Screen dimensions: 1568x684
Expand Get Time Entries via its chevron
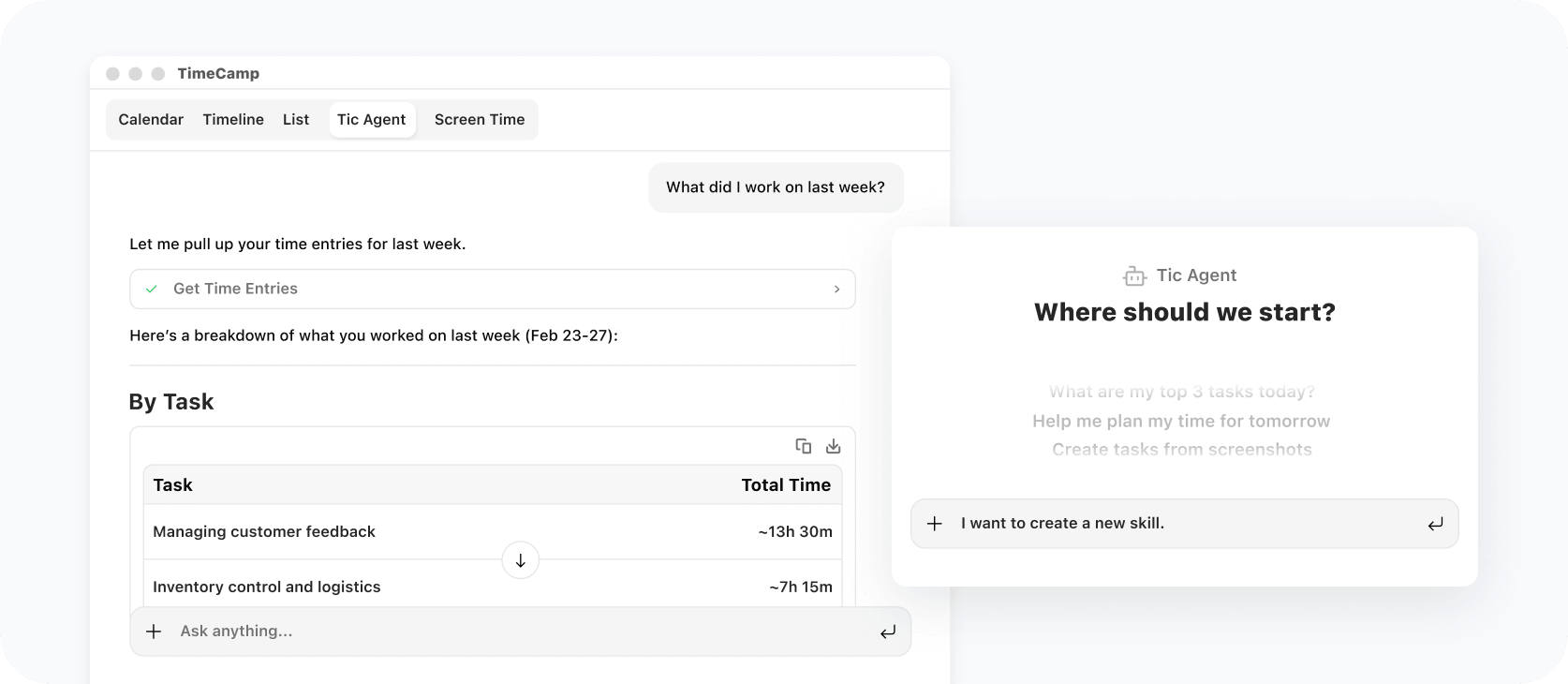[837, 290]
